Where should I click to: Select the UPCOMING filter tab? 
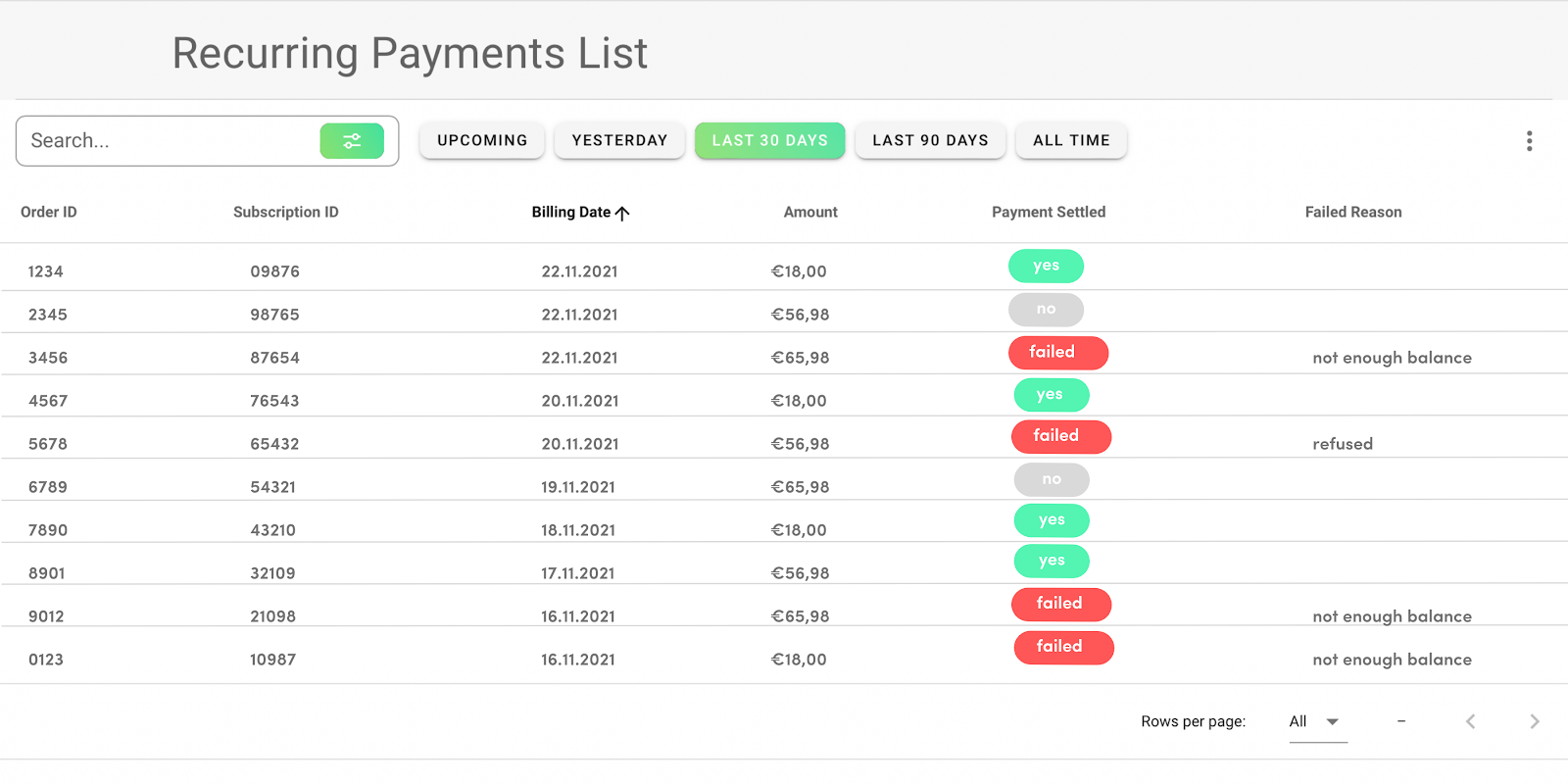(482, 140)
